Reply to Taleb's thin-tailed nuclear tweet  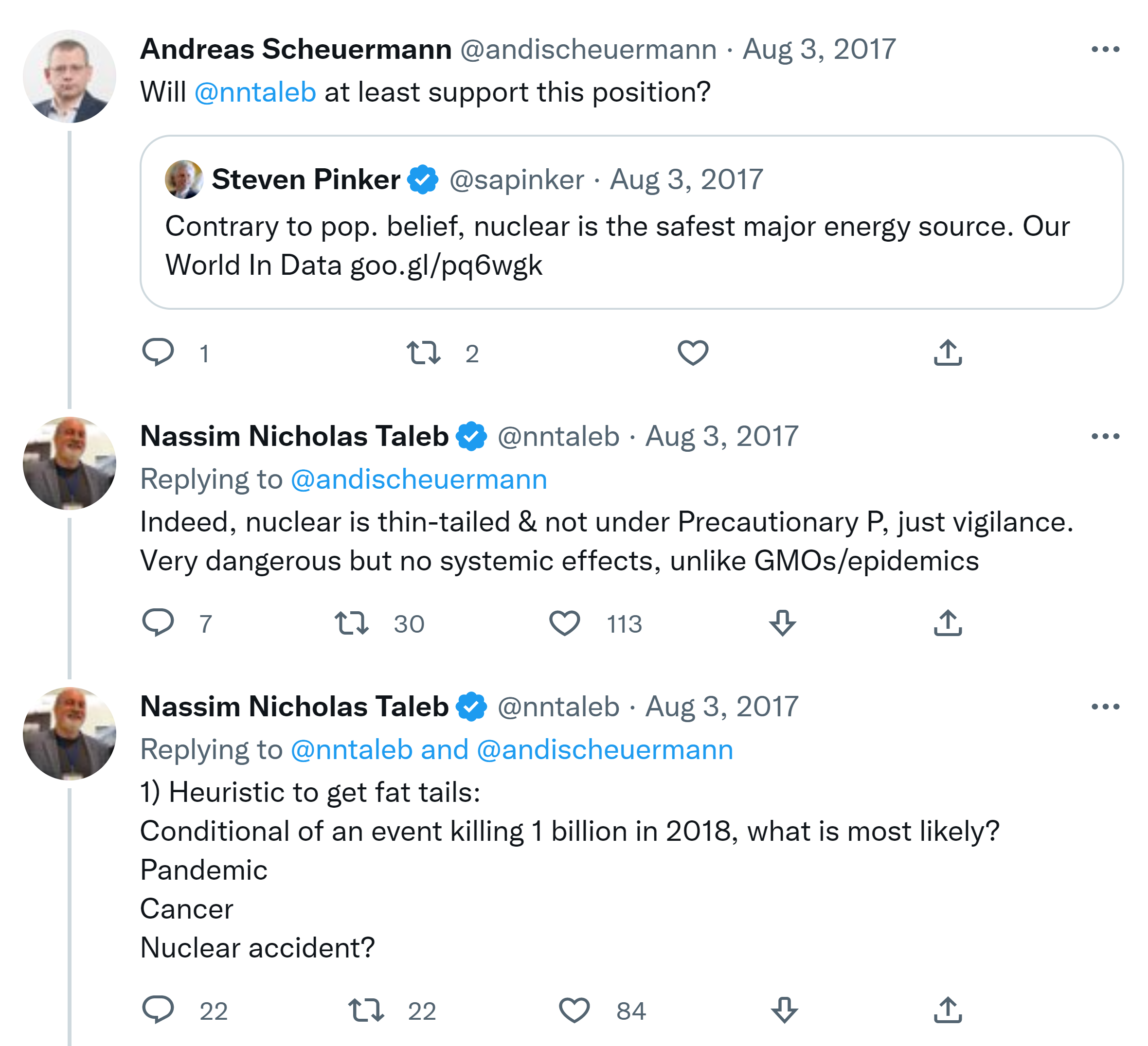click(x=158, y=622)
